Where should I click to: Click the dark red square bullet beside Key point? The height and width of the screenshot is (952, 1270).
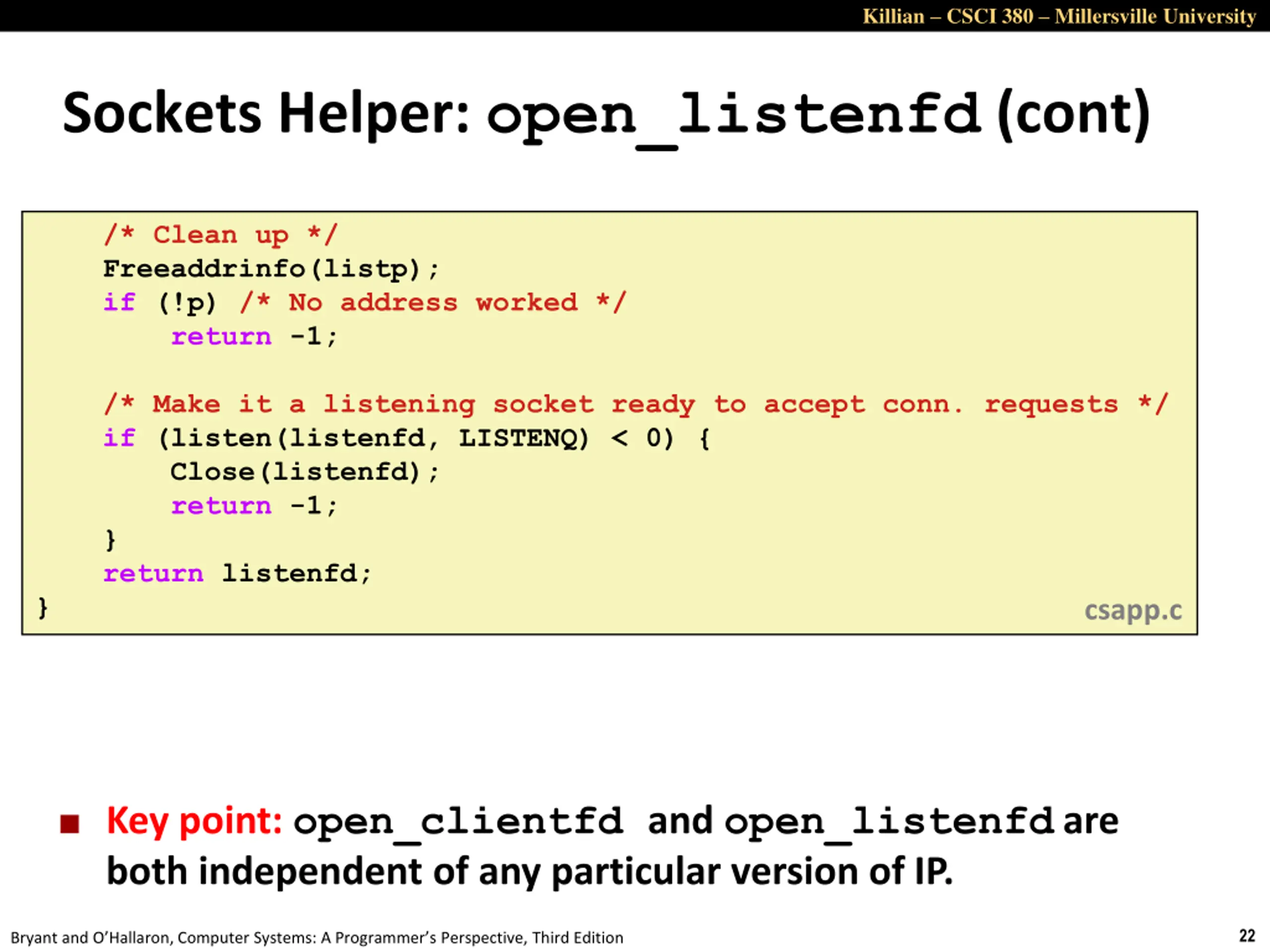[69, 824]
